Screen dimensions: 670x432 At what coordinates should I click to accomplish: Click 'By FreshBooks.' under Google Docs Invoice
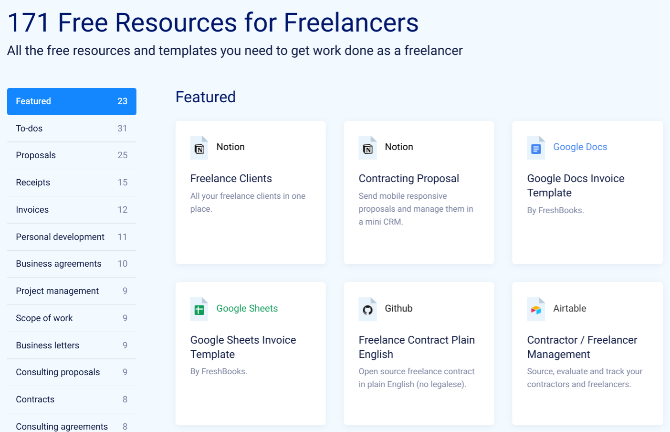[x=555, y=210]
